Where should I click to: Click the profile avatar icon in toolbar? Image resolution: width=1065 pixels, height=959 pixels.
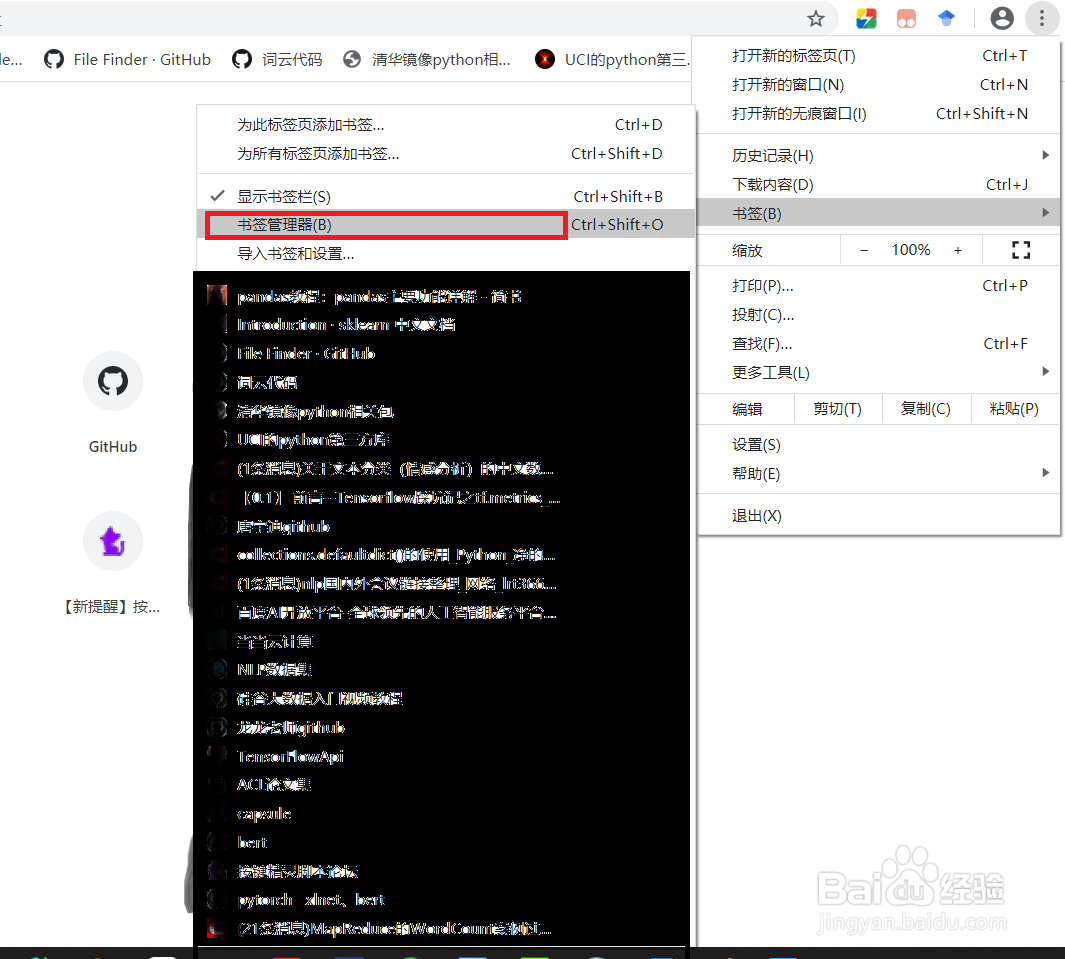tap(1001, 18)
